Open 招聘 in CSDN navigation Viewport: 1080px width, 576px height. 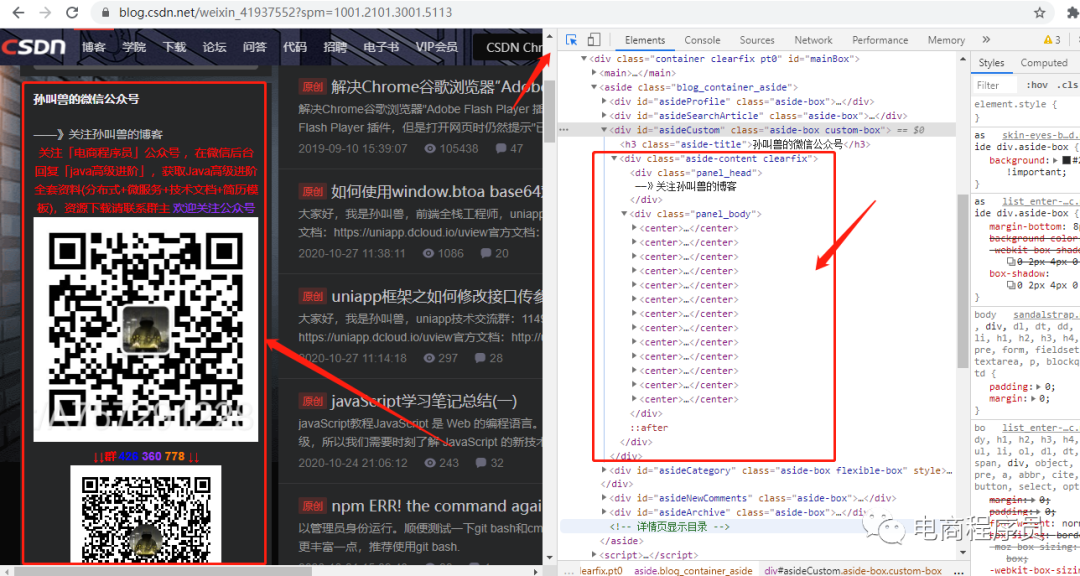point(335,47)
